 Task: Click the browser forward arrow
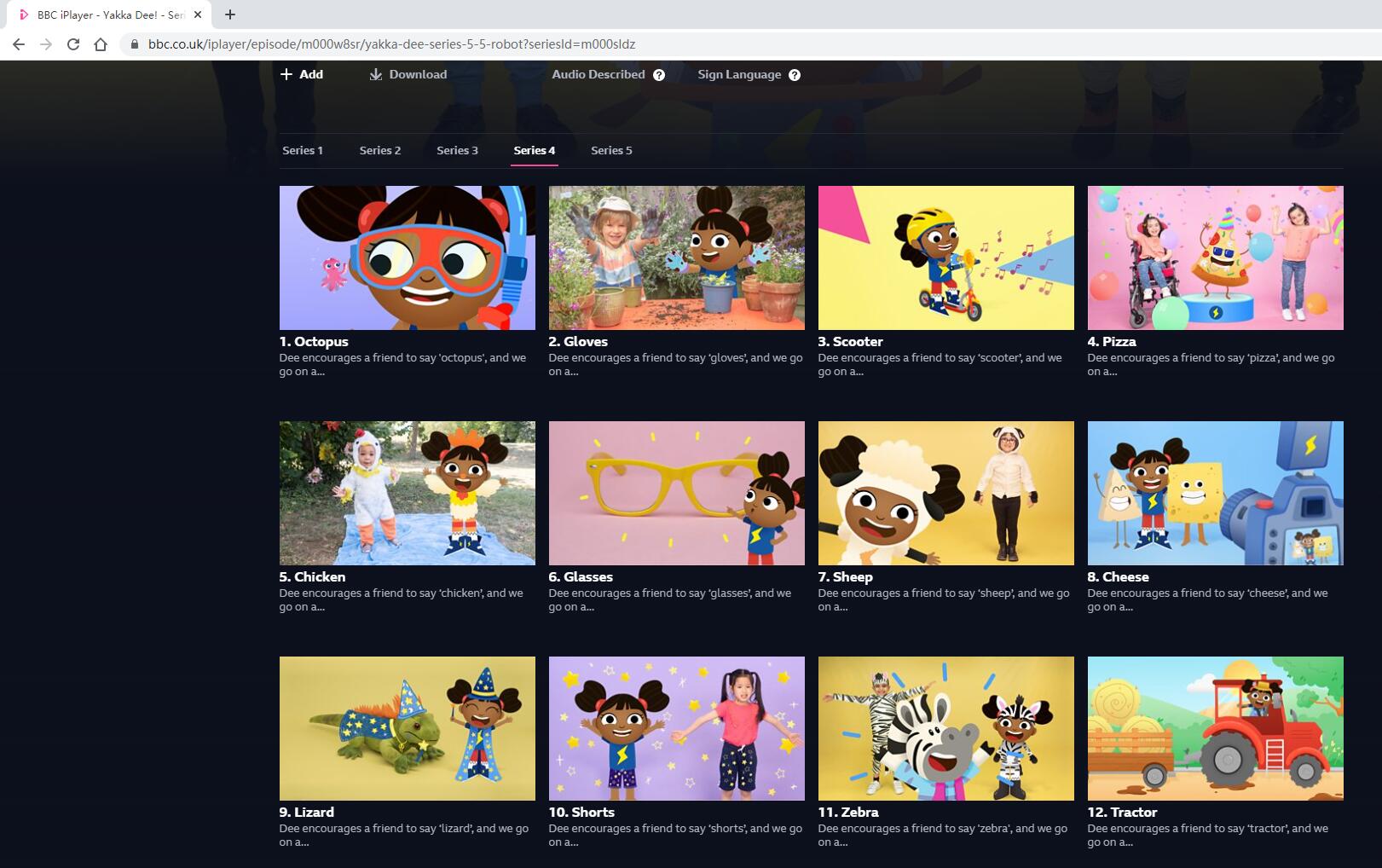point(46,44)
